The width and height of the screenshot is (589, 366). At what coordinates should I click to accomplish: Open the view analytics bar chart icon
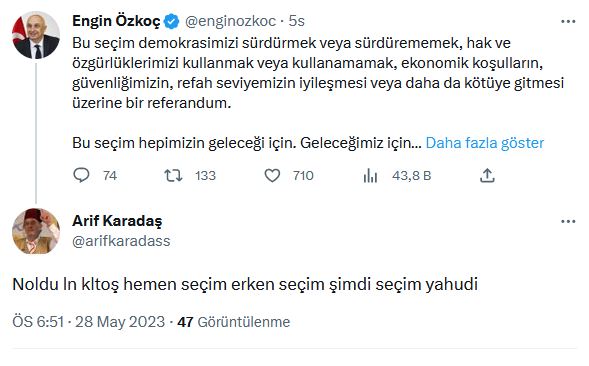370,175
